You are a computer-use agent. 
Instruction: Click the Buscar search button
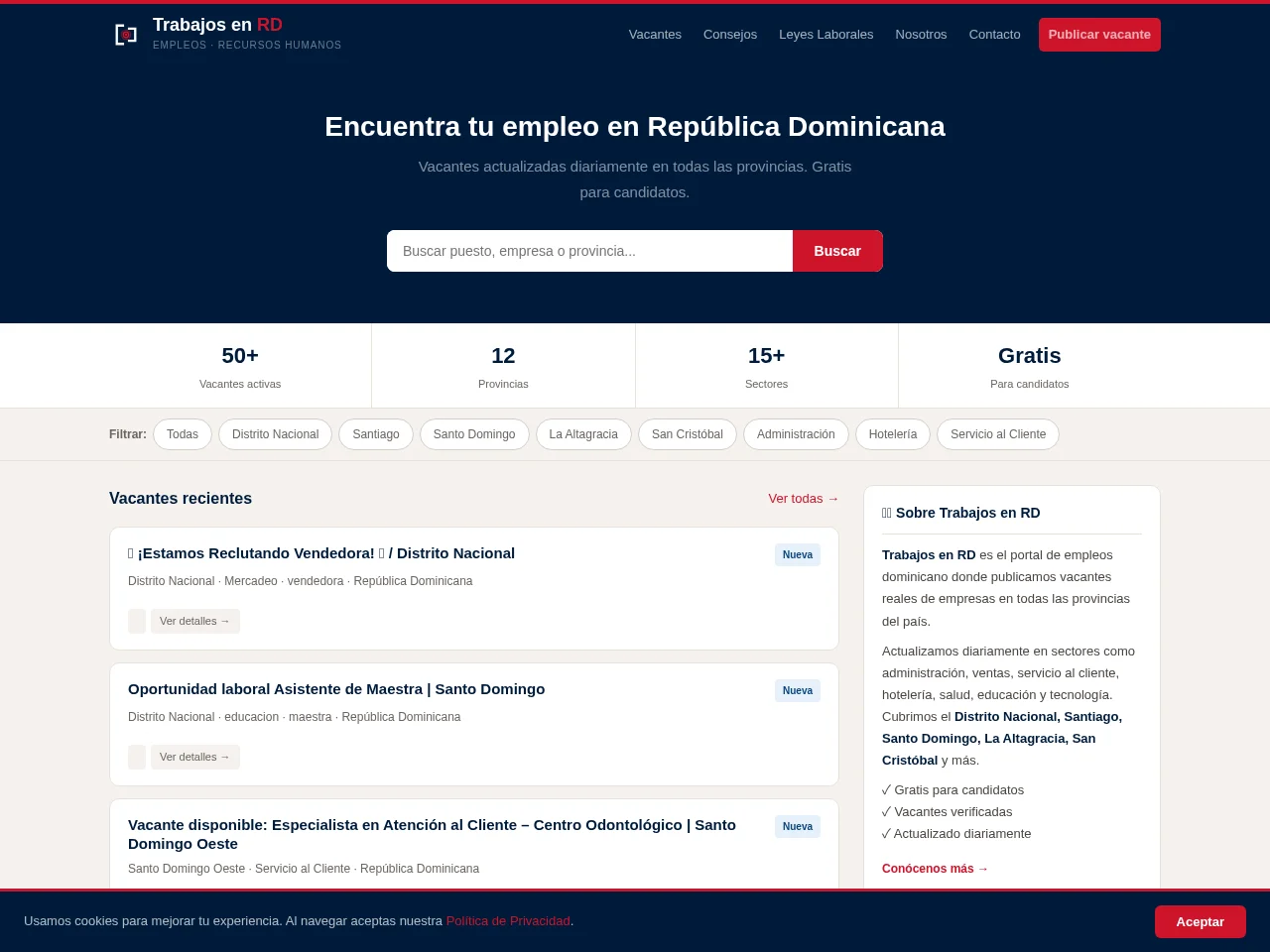pos(837,251)
